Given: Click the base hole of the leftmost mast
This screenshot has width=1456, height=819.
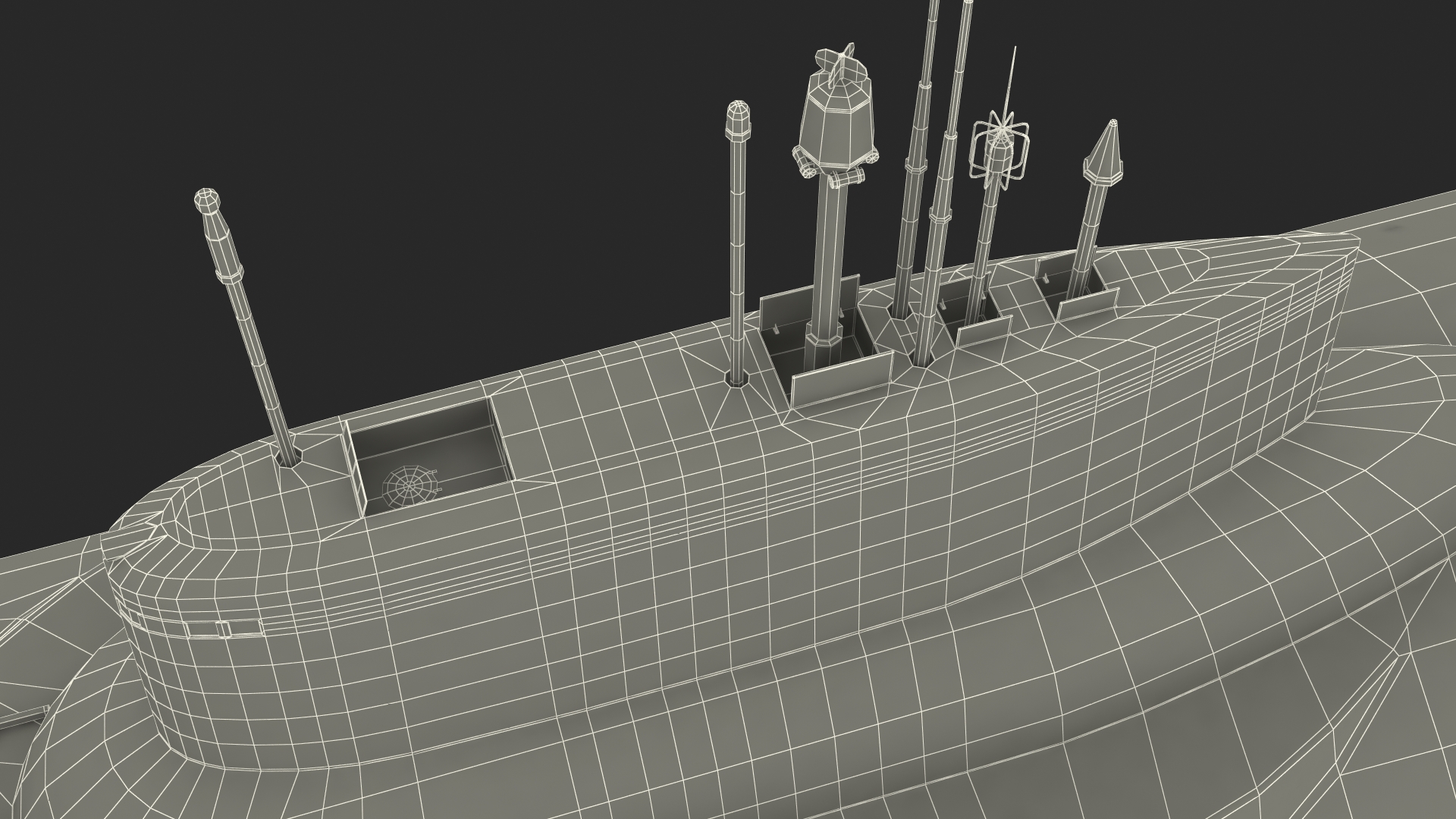Looking at the screenshot, I should coord(290,457).
